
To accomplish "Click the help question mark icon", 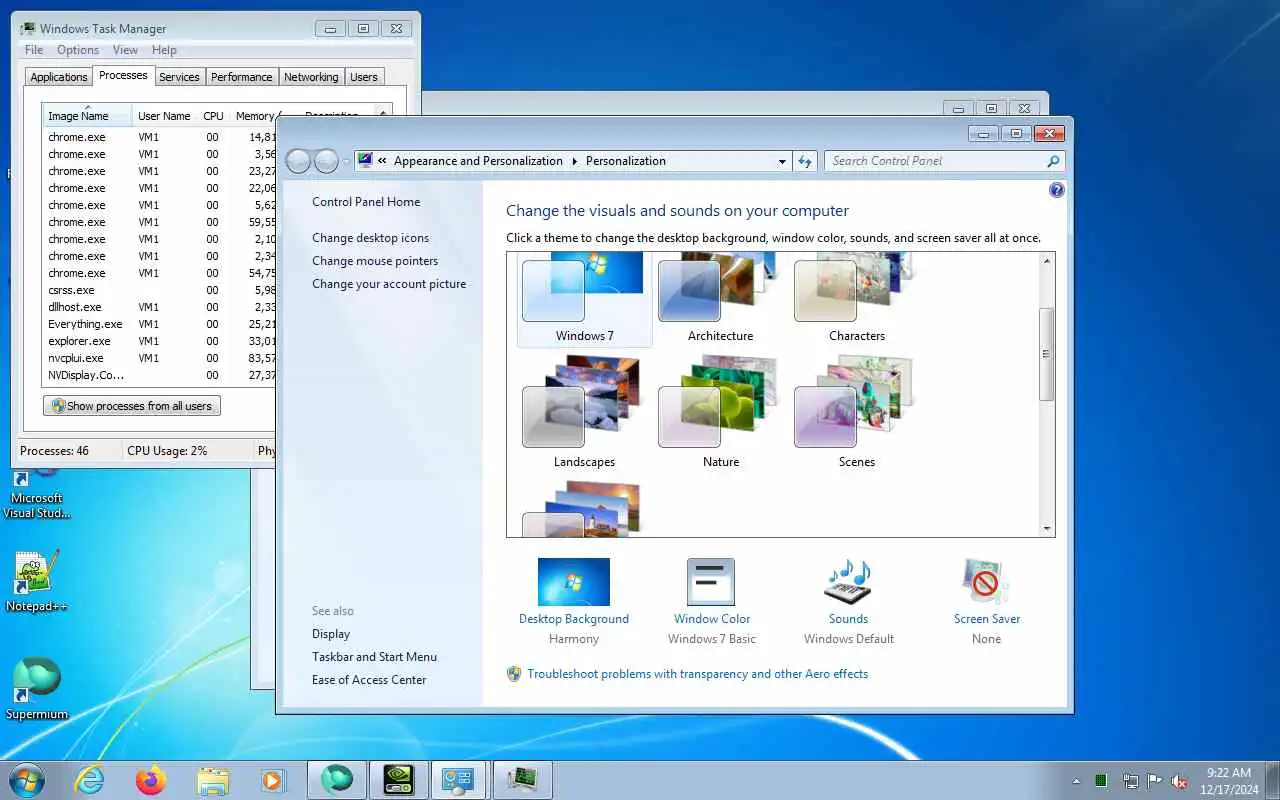I will pyautogui.click(x=1057, y=190).
